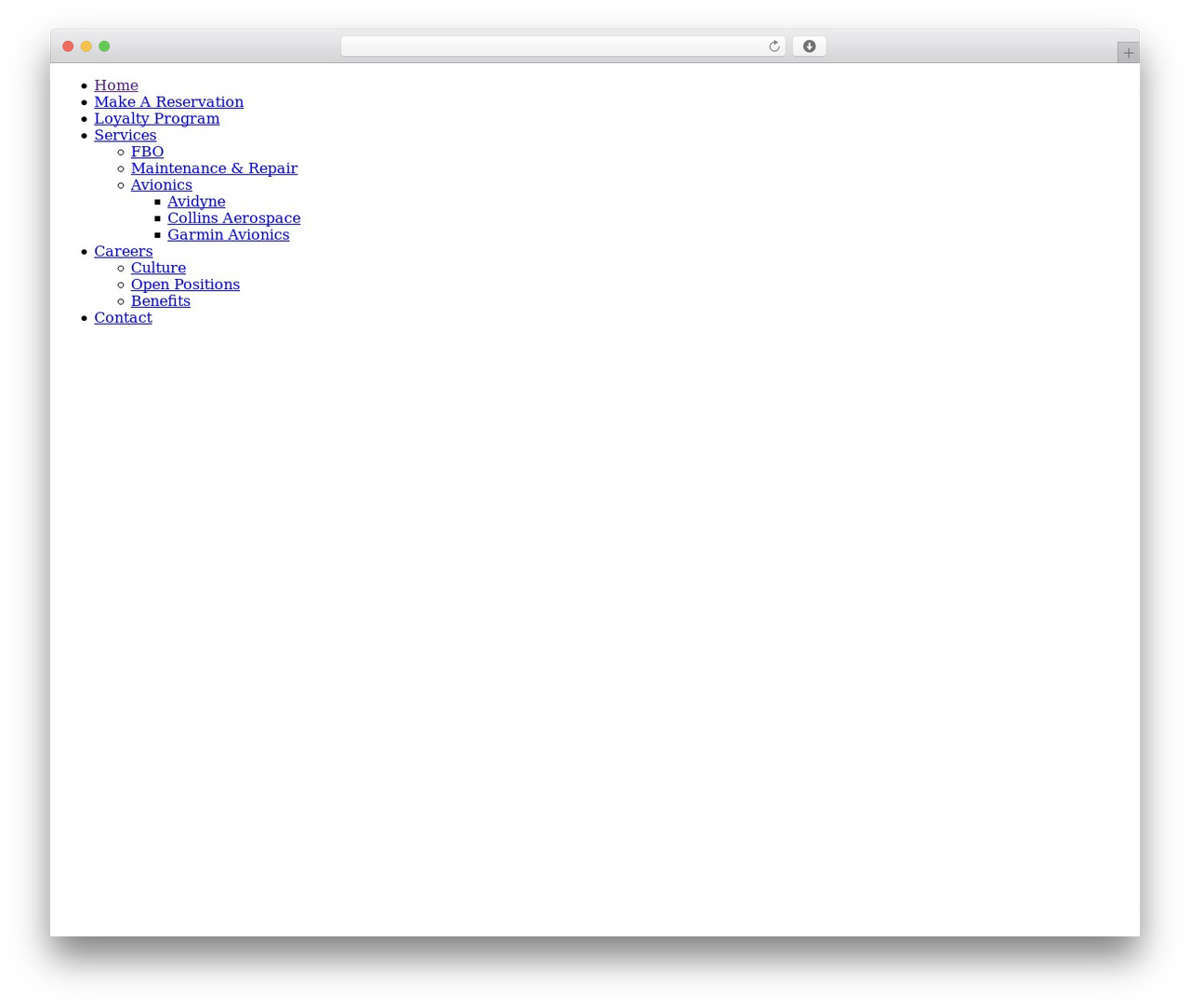The height and width of the screenshot is (1008, 1190).
Task: Click the browser address bar
Action: tap(562, 46)
